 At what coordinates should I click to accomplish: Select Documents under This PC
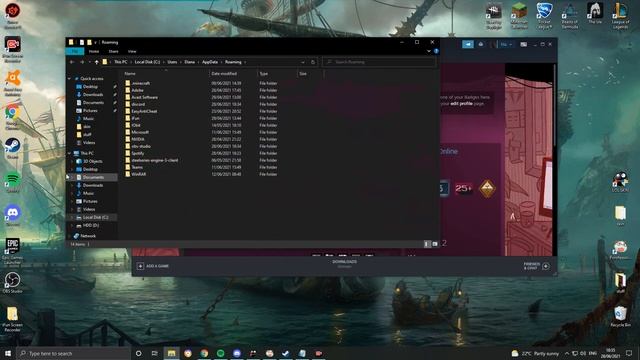coord(93,178)
